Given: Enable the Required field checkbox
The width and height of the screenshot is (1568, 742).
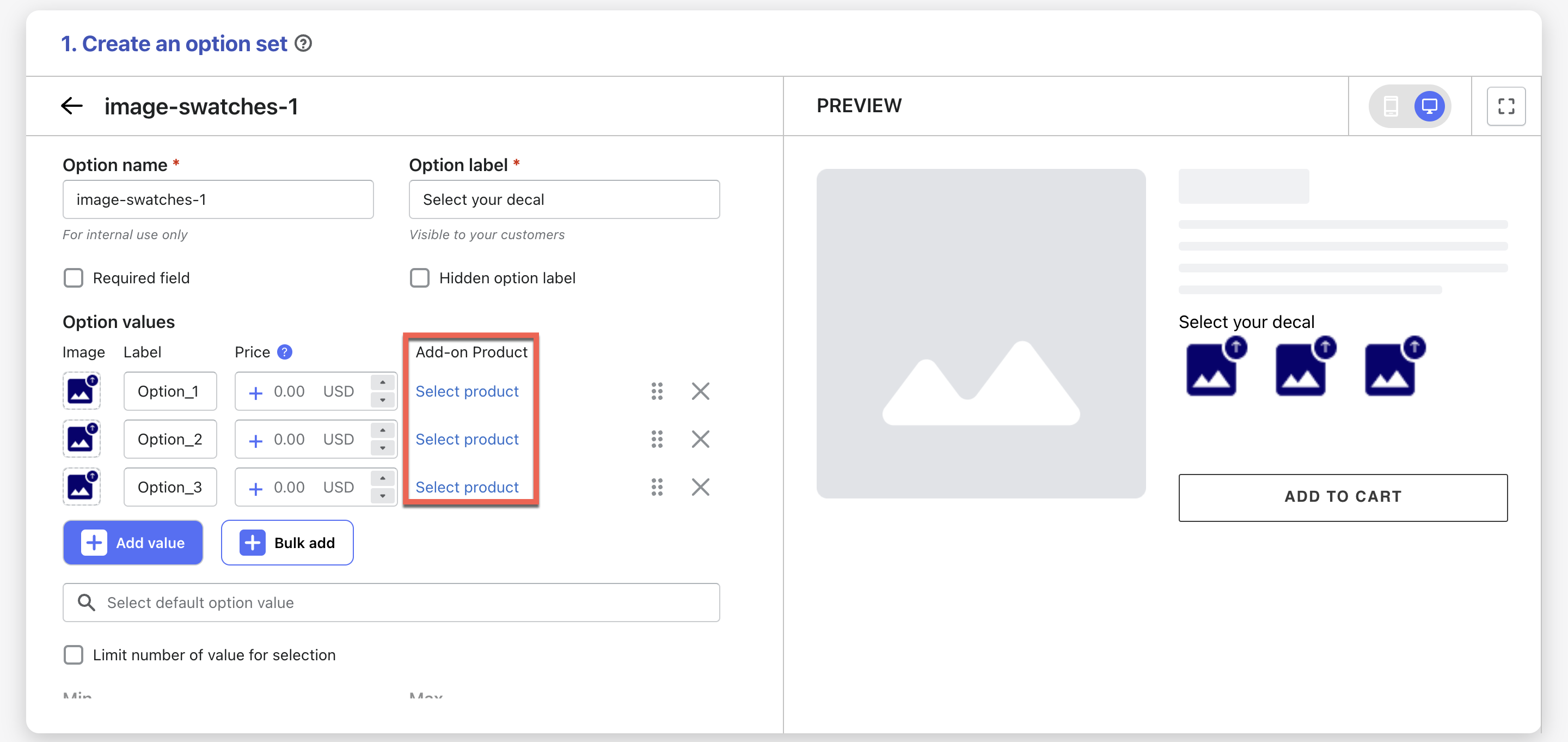Looking at the screenshot, I should click(73, 278).
